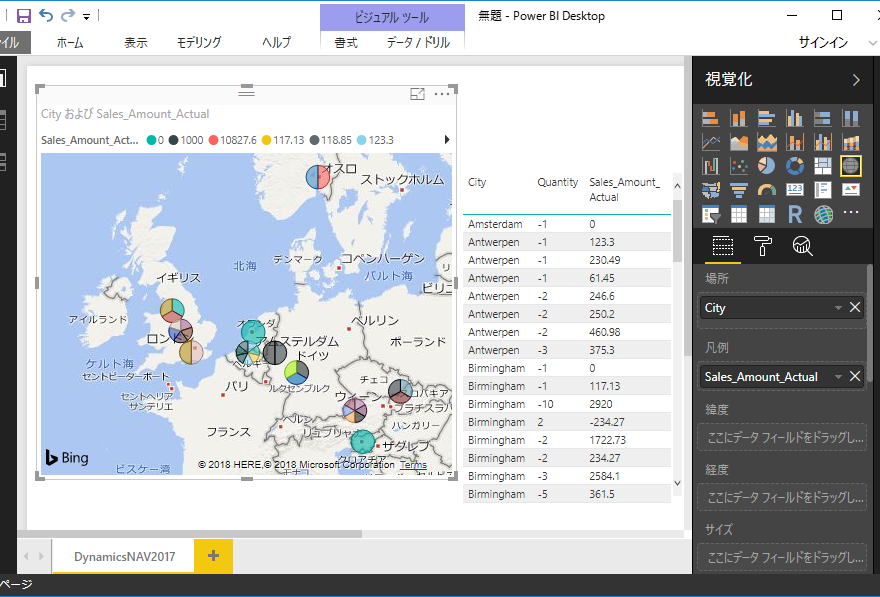The width and height of the screenshot is (880, 597).
Task: Click the highlighted map visual icon
Action: 851,166
